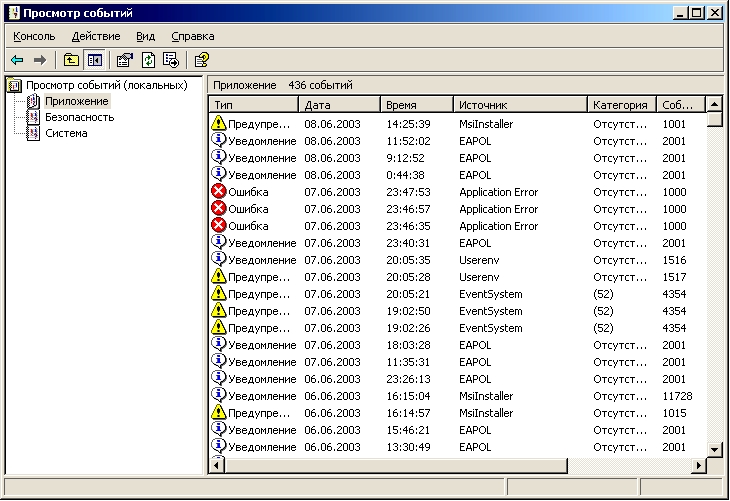Viewport: 730px width, 501px height.
Task: Click the horizontal scrollbar right arrow
Action: (x=698, y=466)
